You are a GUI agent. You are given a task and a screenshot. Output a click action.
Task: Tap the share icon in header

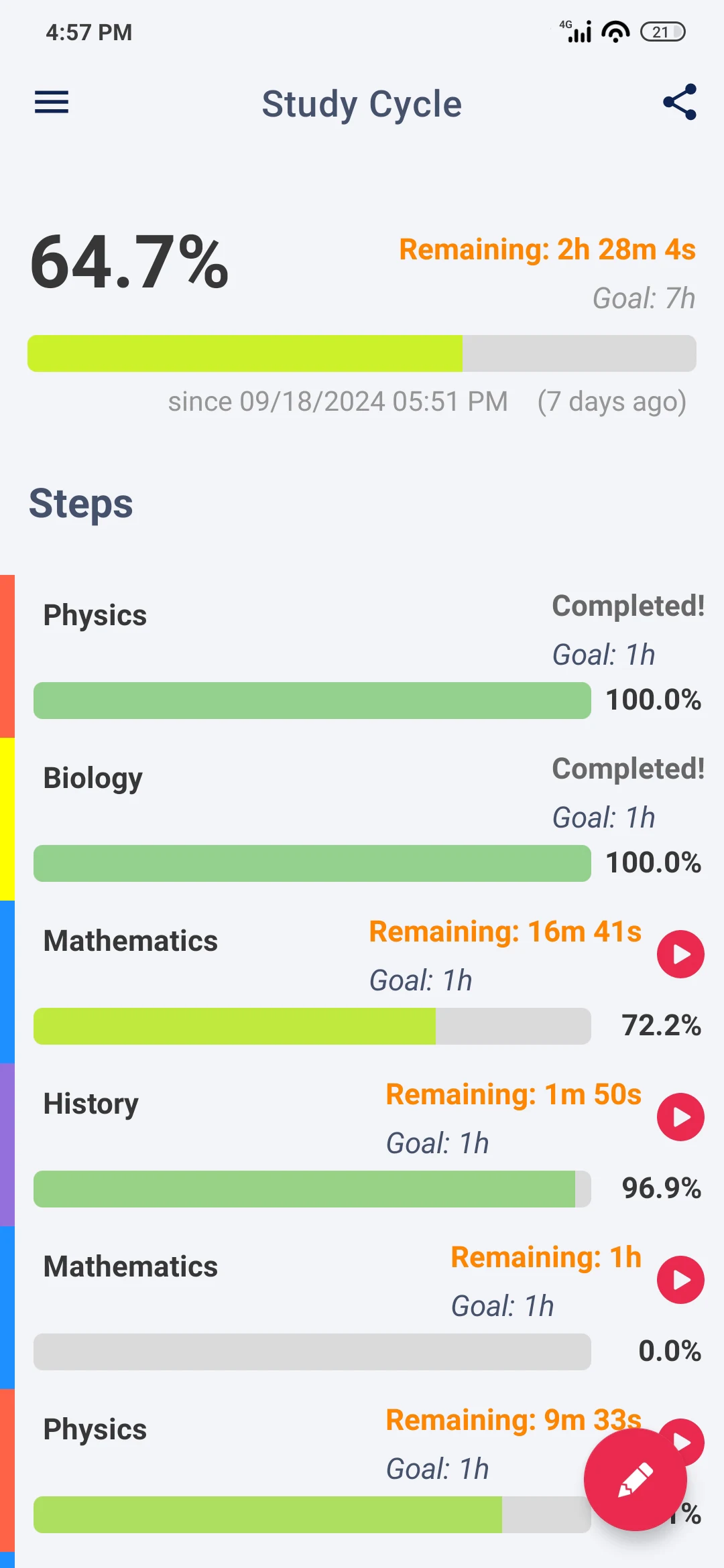(x=680, y=103)
